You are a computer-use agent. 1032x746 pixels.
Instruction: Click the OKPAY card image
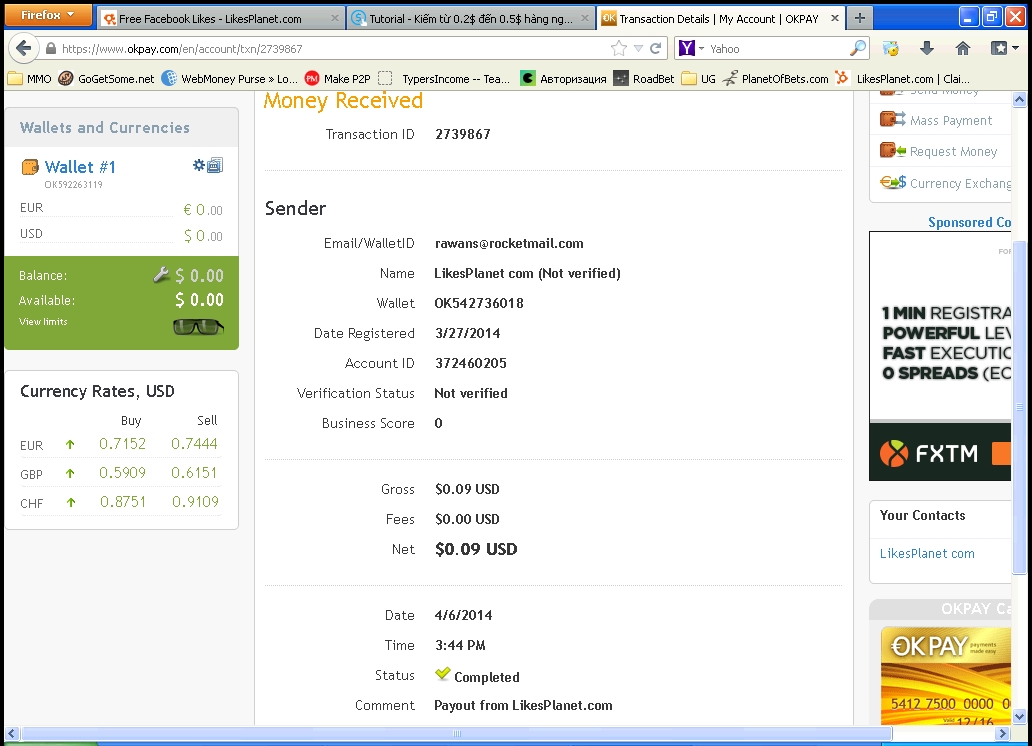click(x=946, y=676)
